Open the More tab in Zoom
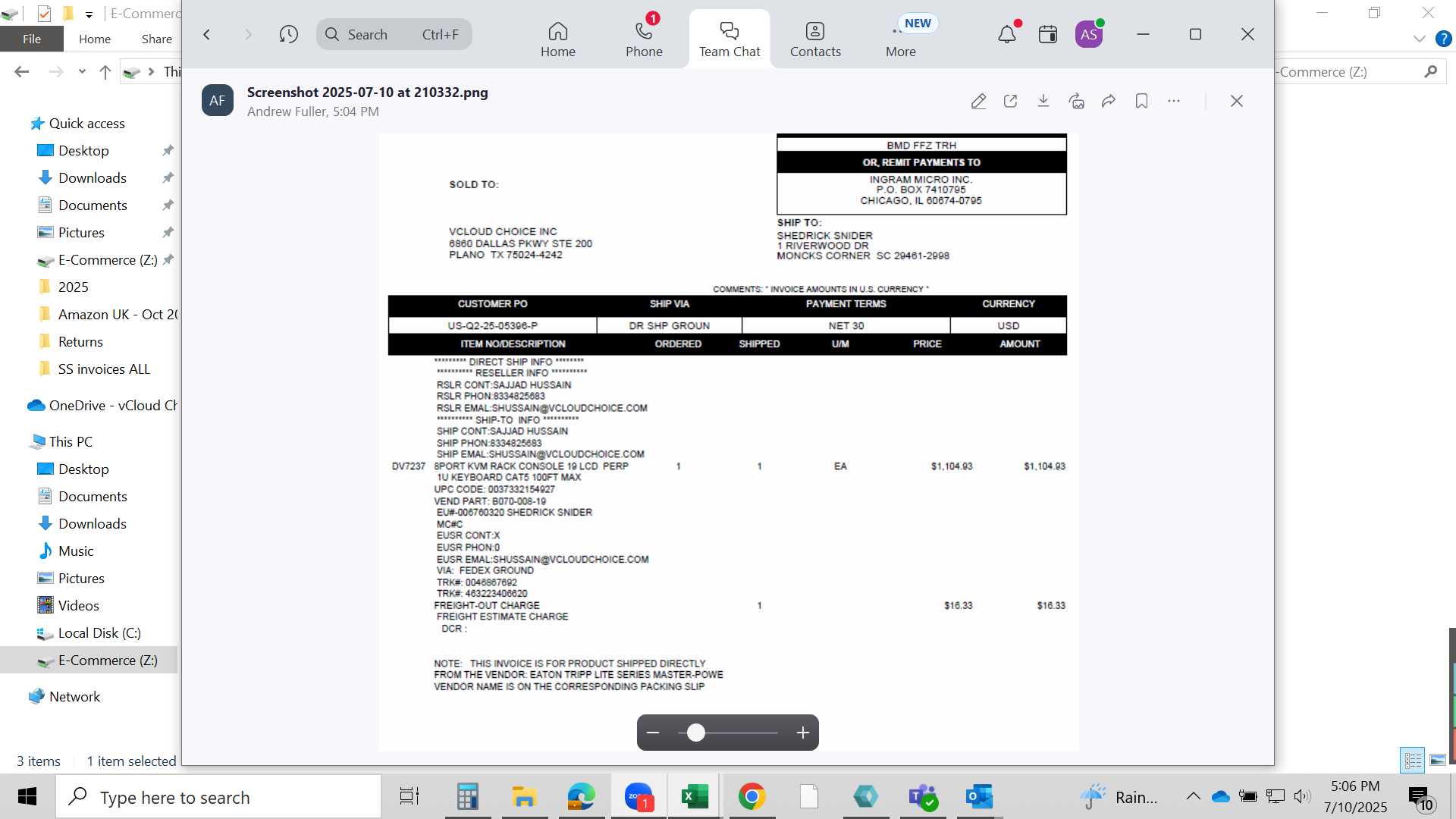1456x819 pixels. coord(901,39)
